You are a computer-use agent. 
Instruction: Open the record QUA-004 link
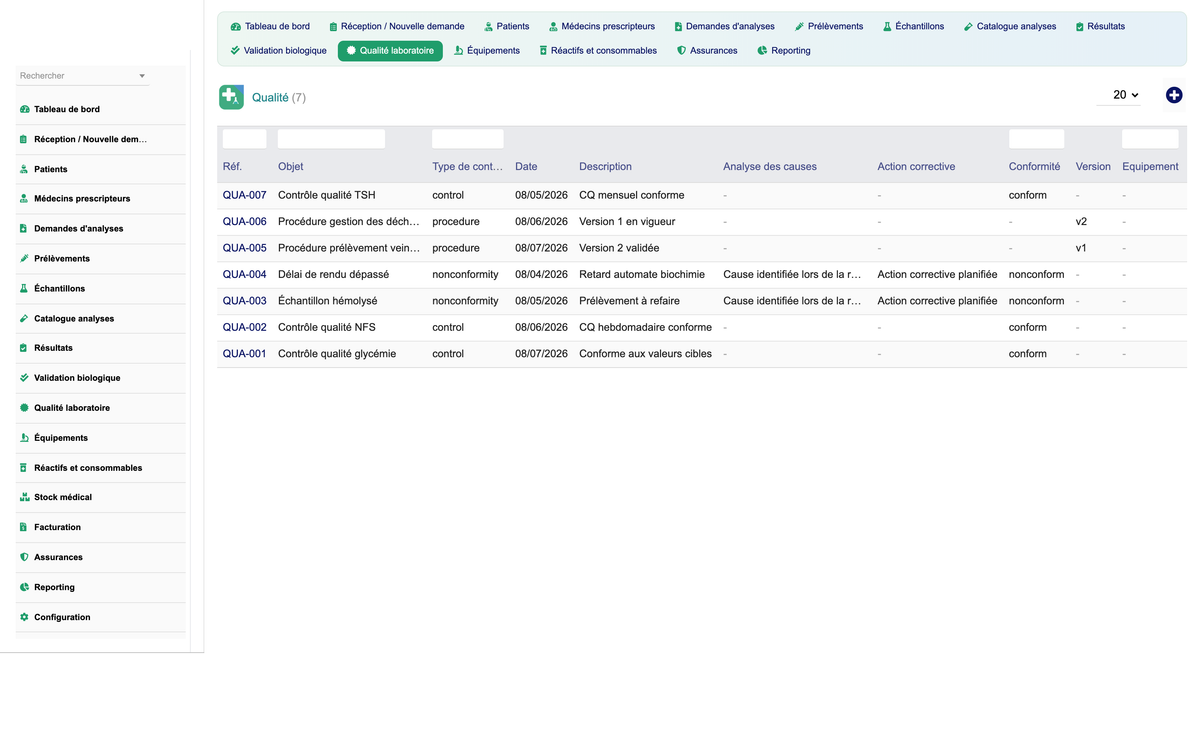[x=244, y=274]
